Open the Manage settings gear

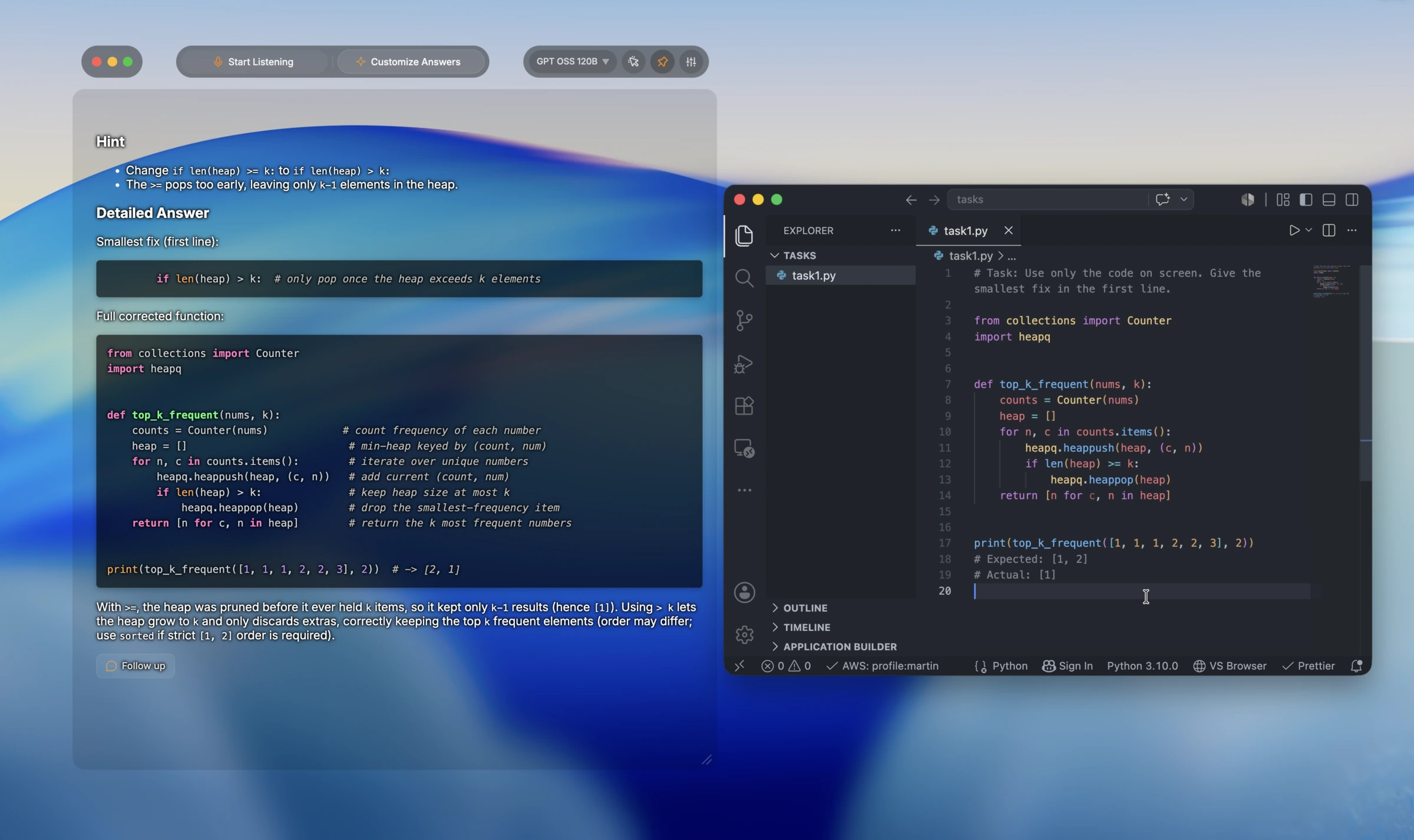(x=744, y=634)
